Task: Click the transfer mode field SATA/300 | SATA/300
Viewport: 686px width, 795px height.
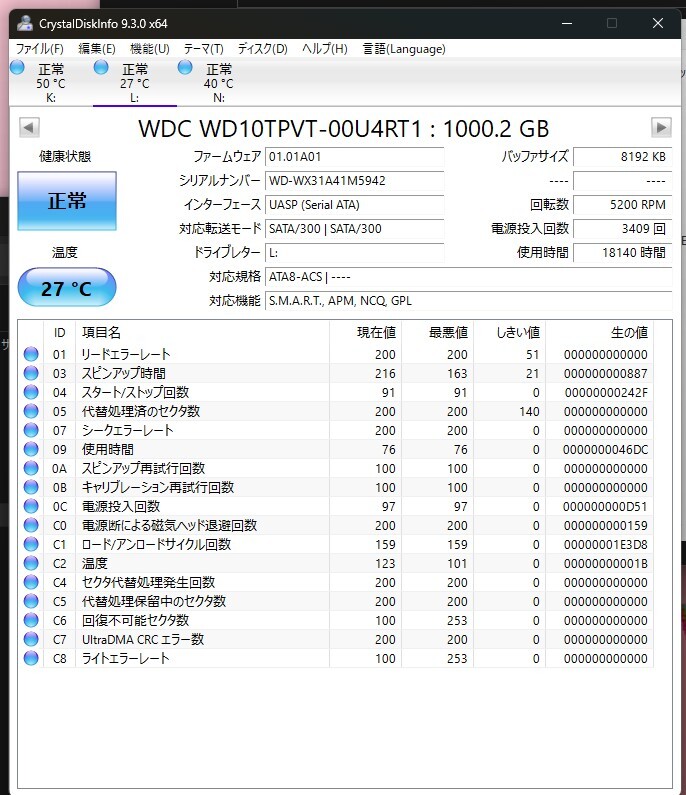Action: coord(354,229)
